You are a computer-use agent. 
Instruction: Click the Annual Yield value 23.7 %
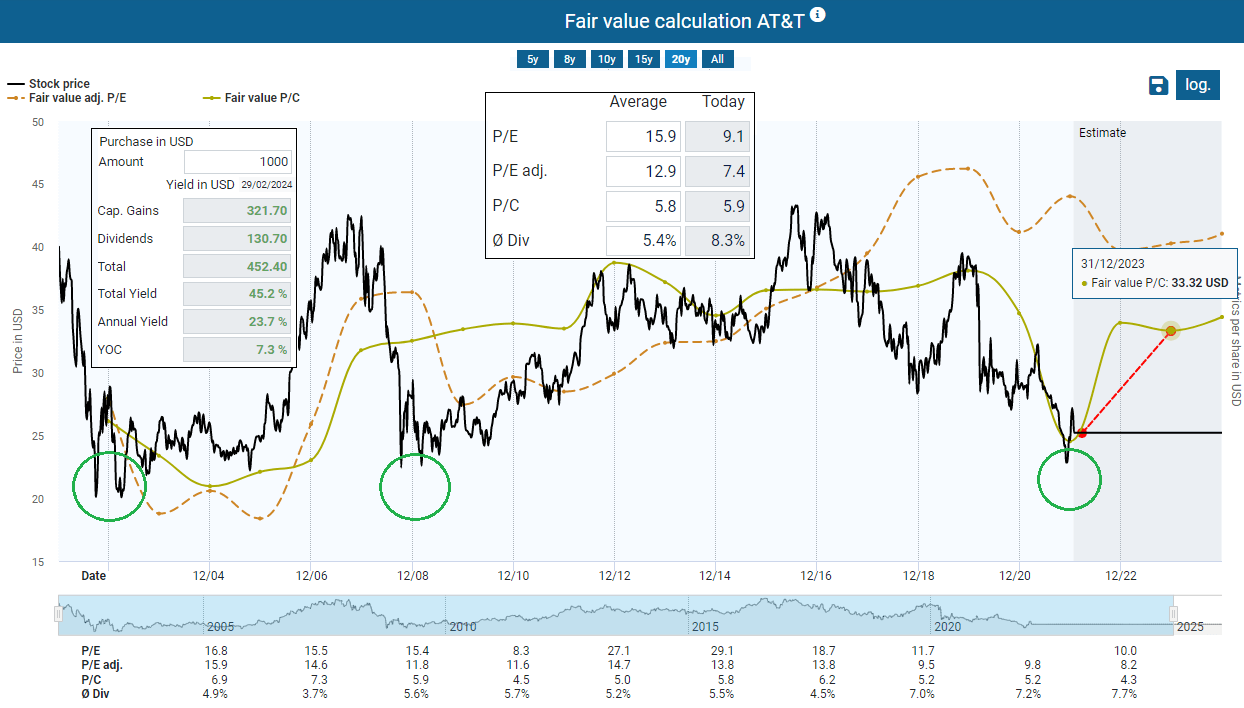click(x=238, y=321)
